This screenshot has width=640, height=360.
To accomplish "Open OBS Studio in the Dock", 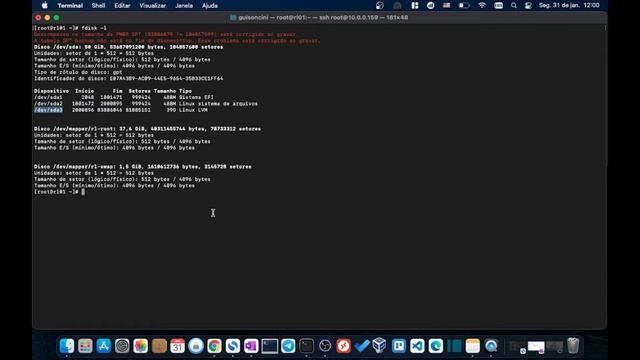I will pos(325,346).
